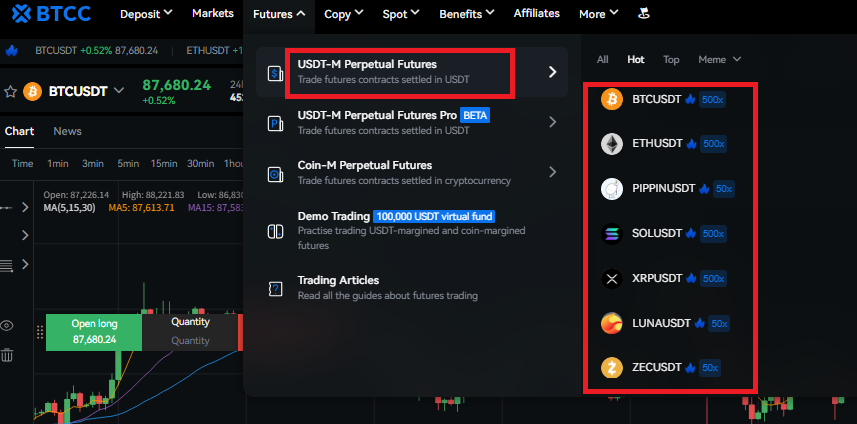Image resolution: width=857 pixels, height=424 pixels.
Task: Select the Ethereum coin icon
Action: [612, 144]
